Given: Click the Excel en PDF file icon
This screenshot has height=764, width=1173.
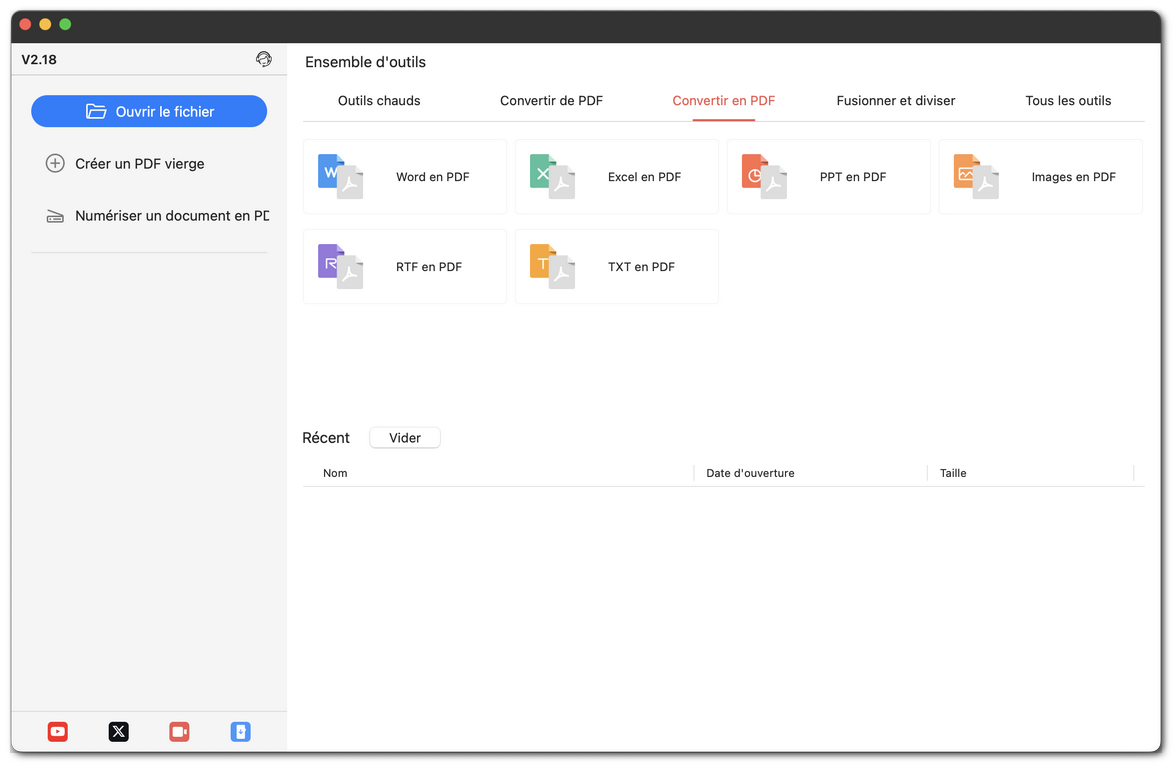Looking at the screenshot, I should click(x=552, y=177).
